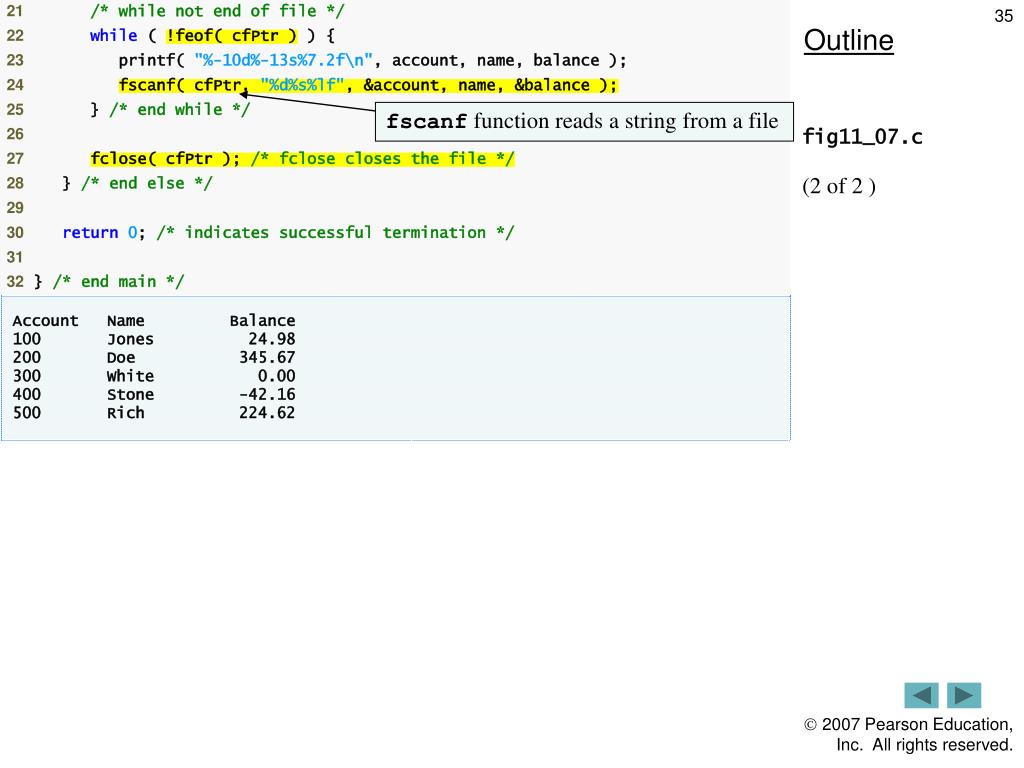Click the -42.16 balance value for Stone
Image resolution: width=1024 pixels, height=768 pixels.
266,395
